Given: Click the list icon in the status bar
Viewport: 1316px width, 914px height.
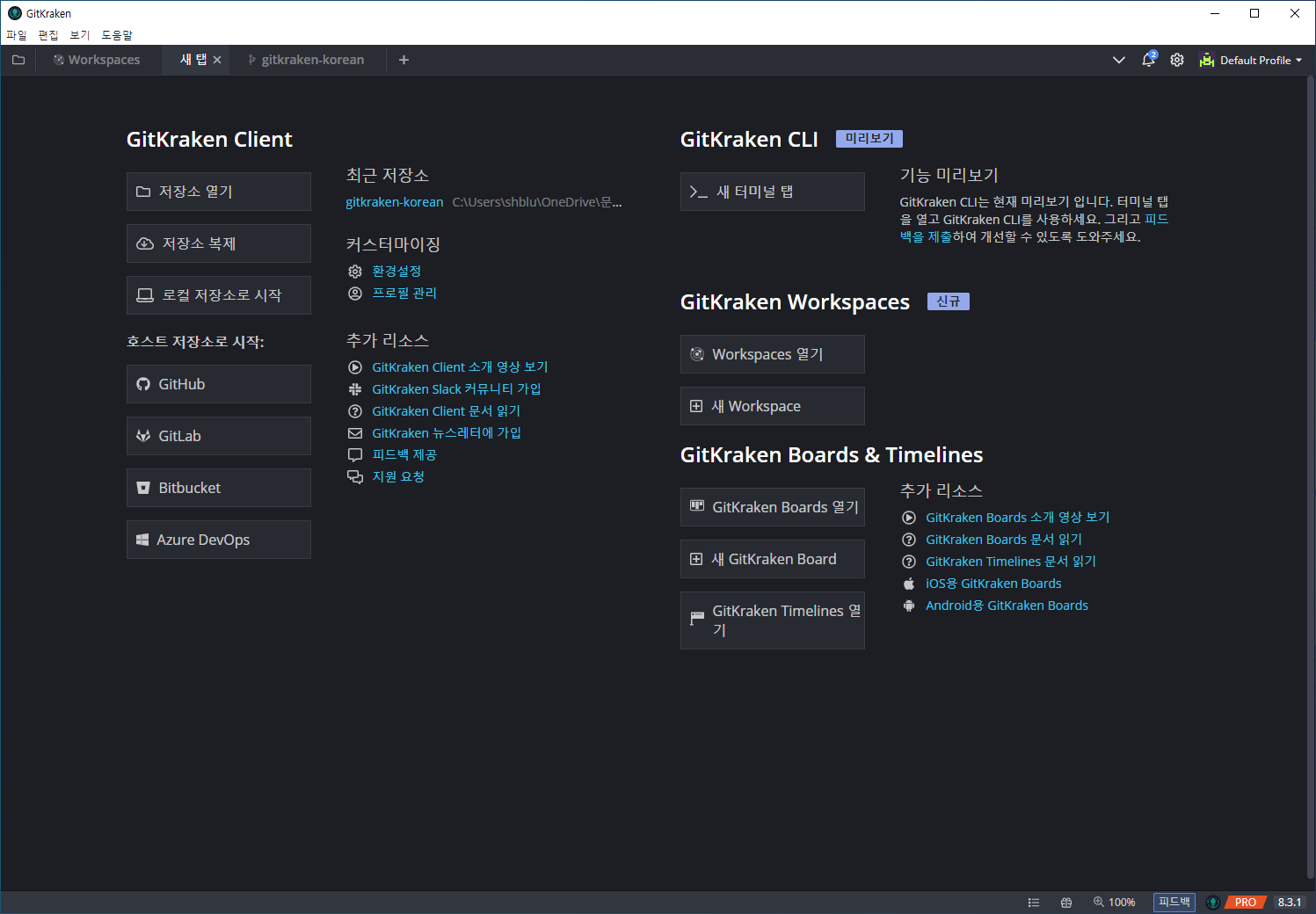Looking at the screenshot, I should point(1034,903).
